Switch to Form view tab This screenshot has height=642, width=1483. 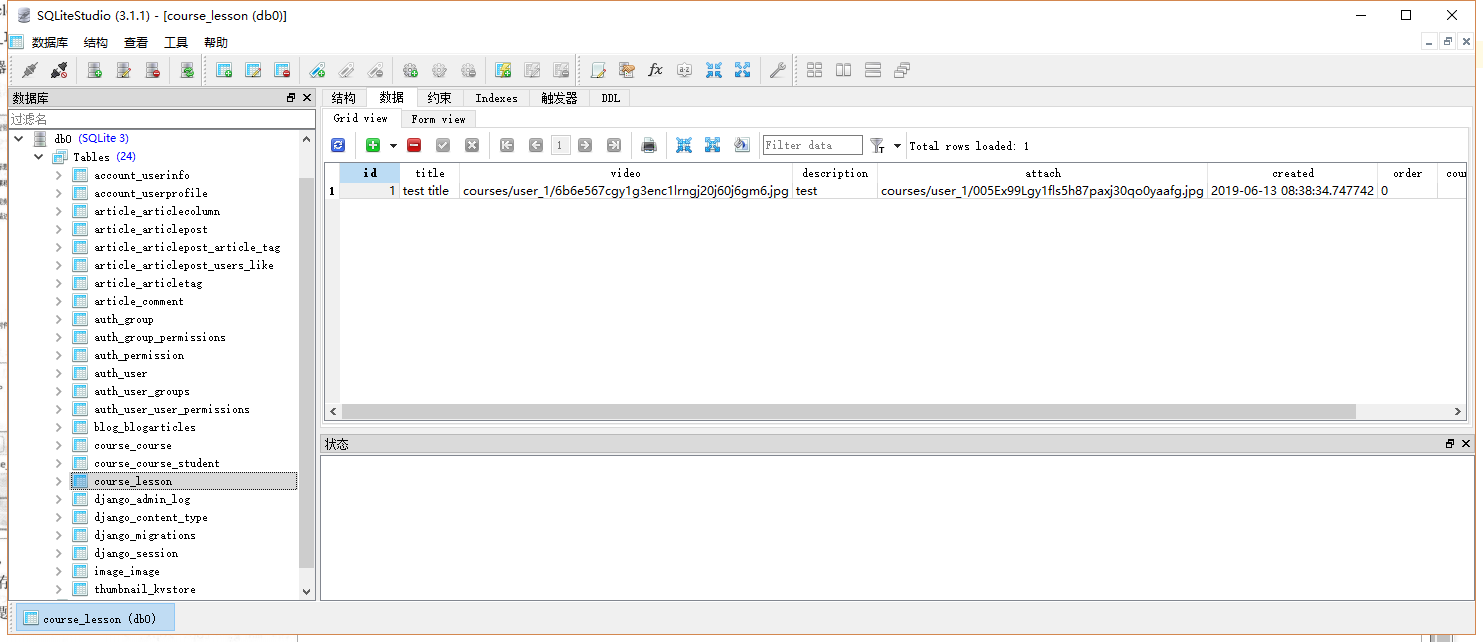pyautogui.click(x=438, y=119)
